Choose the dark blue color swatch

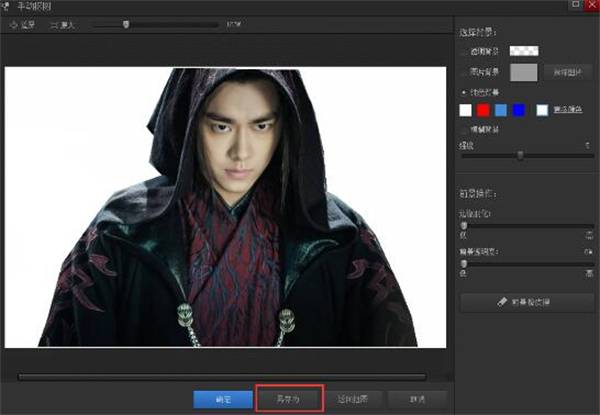pyautogui.click(x=518, y=110)
